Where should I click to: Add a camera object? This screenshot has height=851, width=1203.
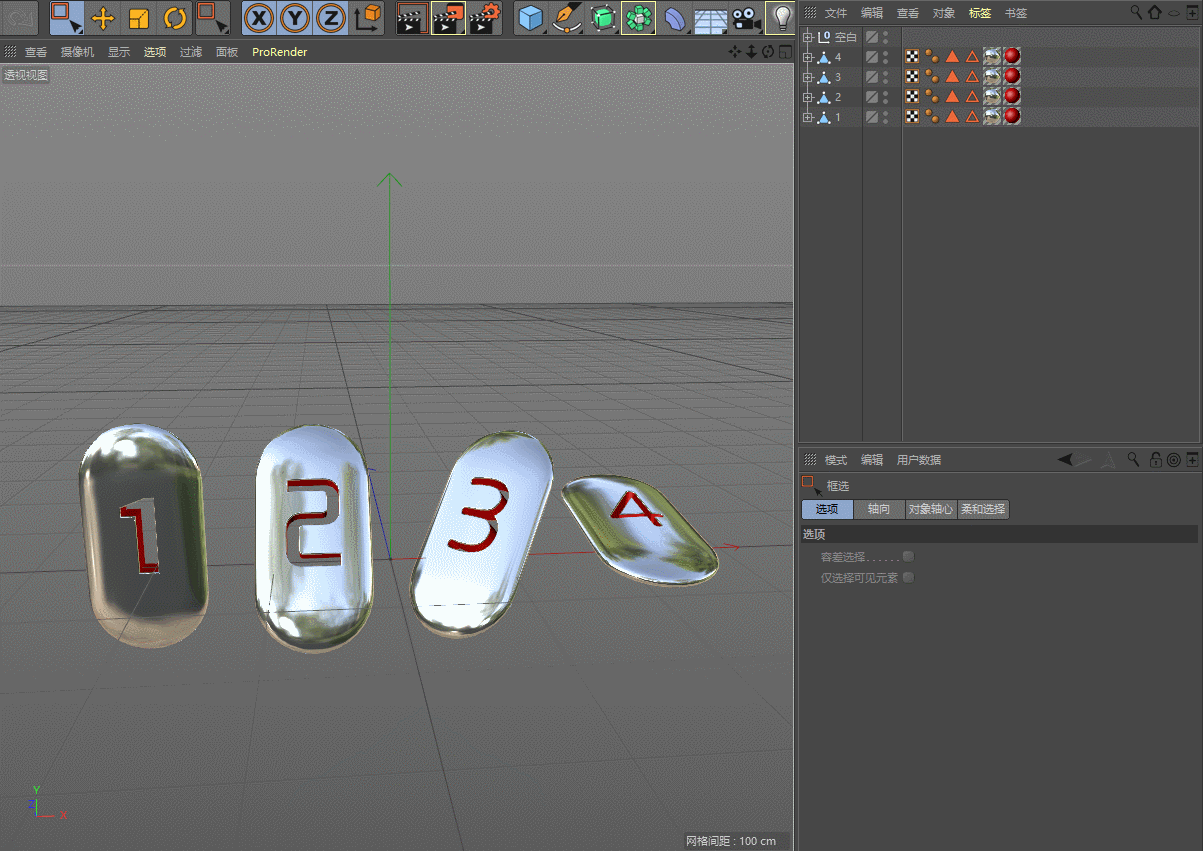(745, 18)
